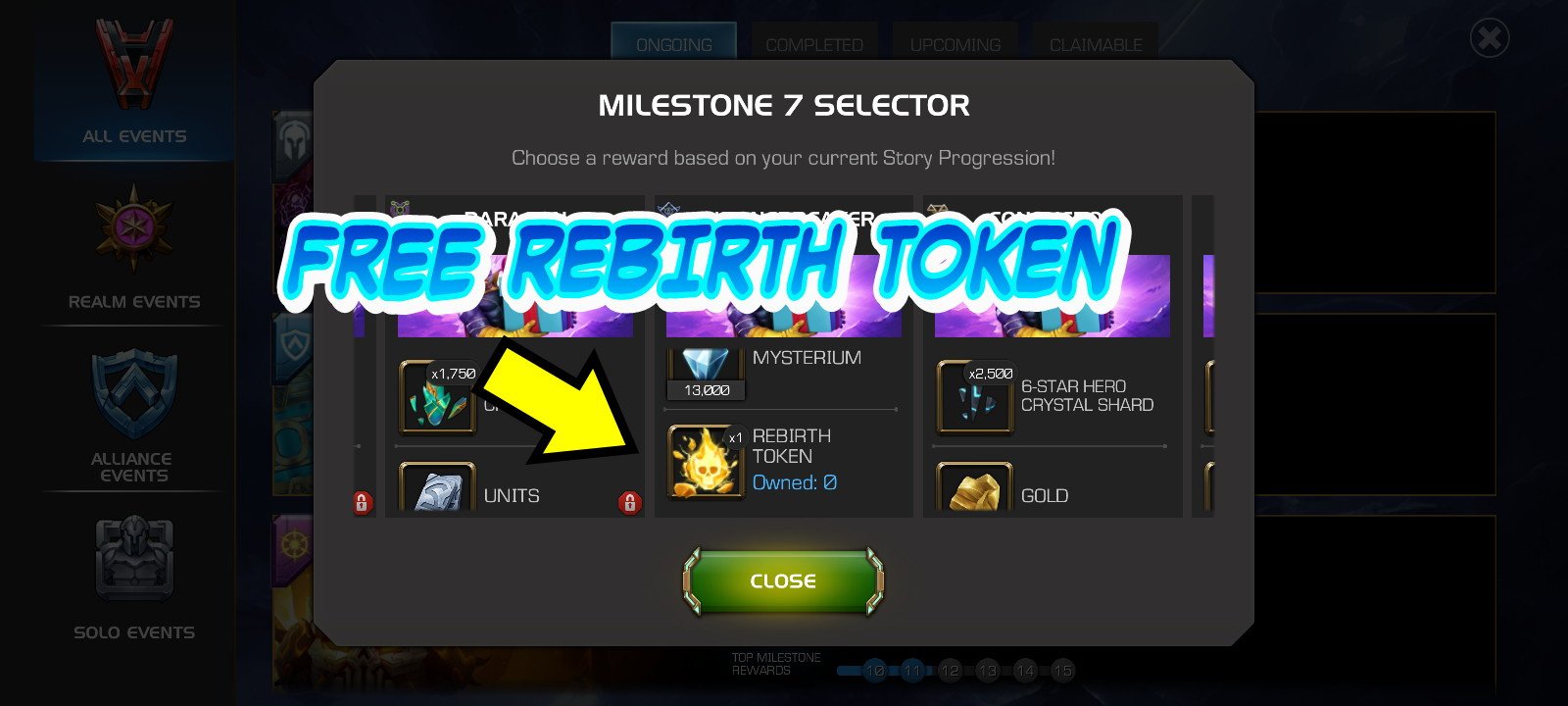Tap the red lock at the left edge

(x=363, y=503)
